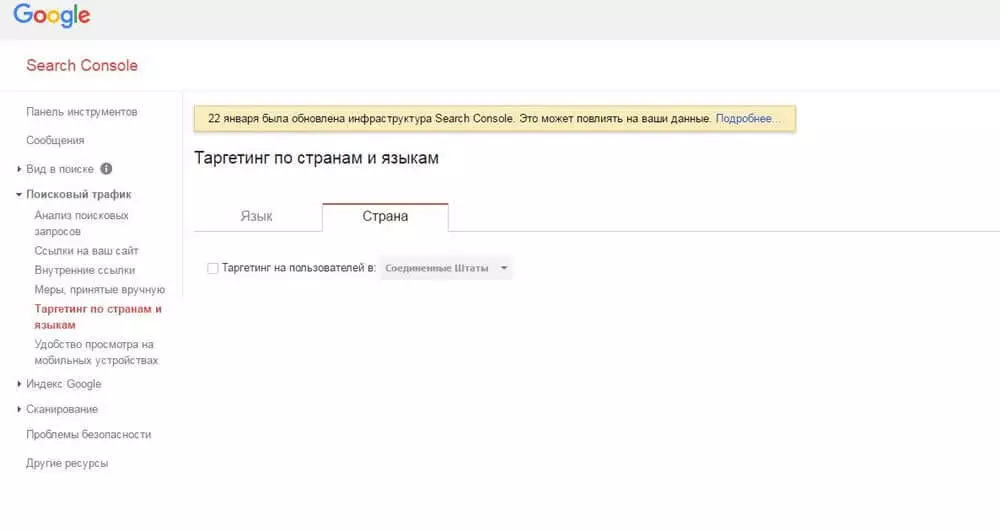Open Панель инструментов in the sidebar

[82, 112]
